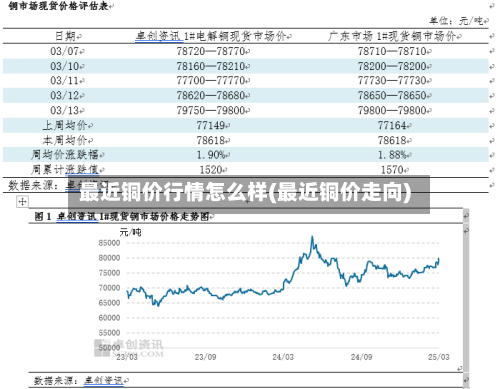Viewport: 500px width, 389px height.
Task: Click the price cell 79750—79800
Action: (211, 110)
